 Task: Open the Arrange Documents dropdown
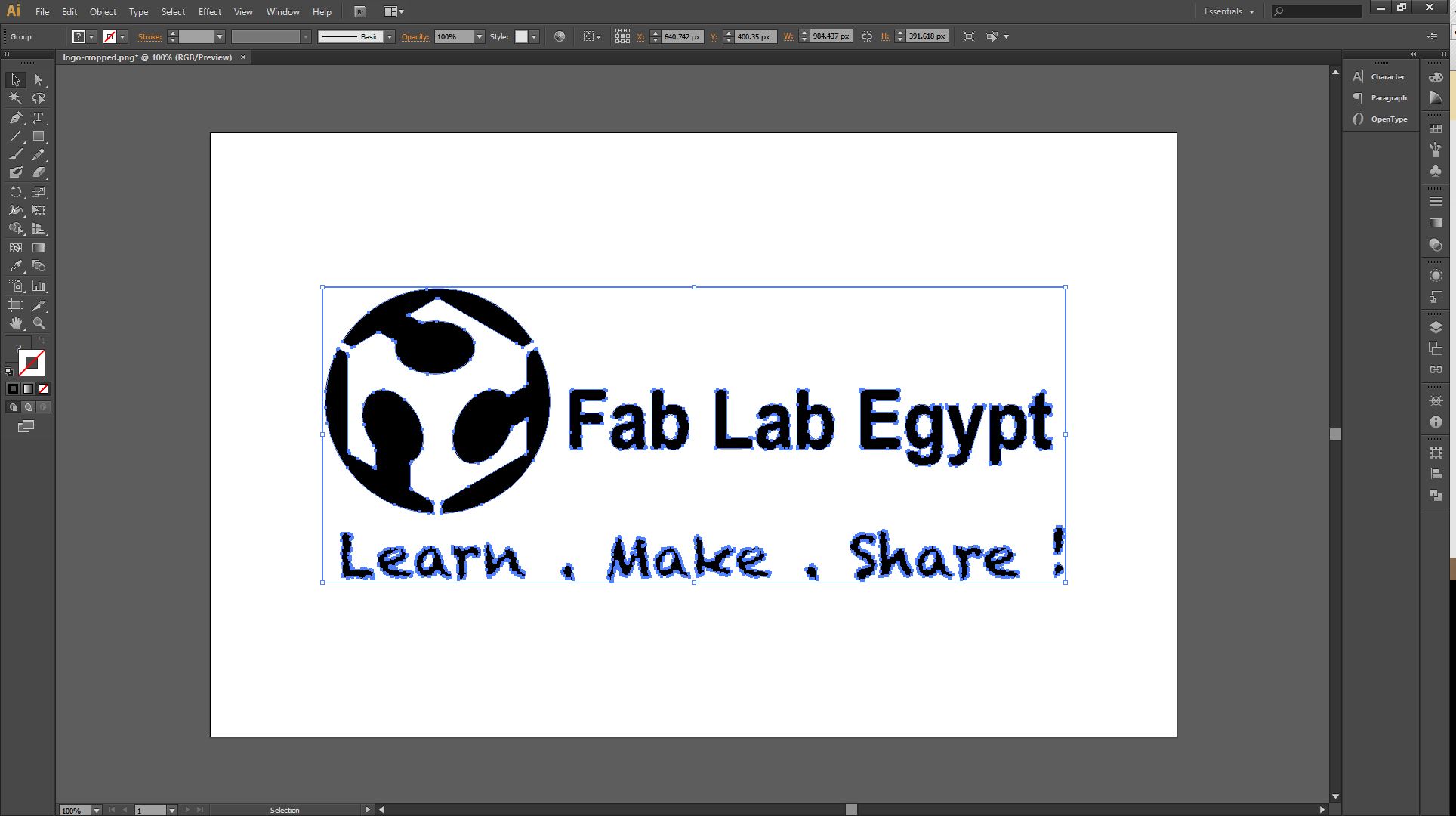click(x=393, y=11)
